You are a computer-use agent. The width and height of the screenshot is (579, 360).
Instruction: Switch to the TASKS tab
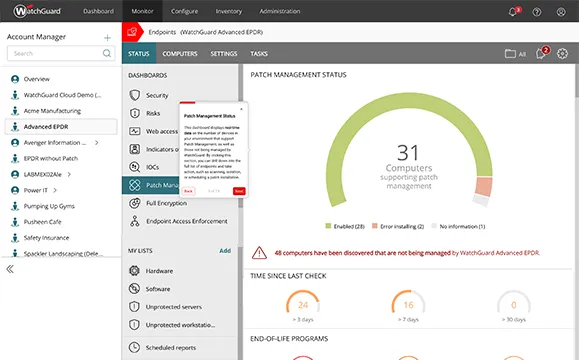pyautogui.click(x=259, y=54)
